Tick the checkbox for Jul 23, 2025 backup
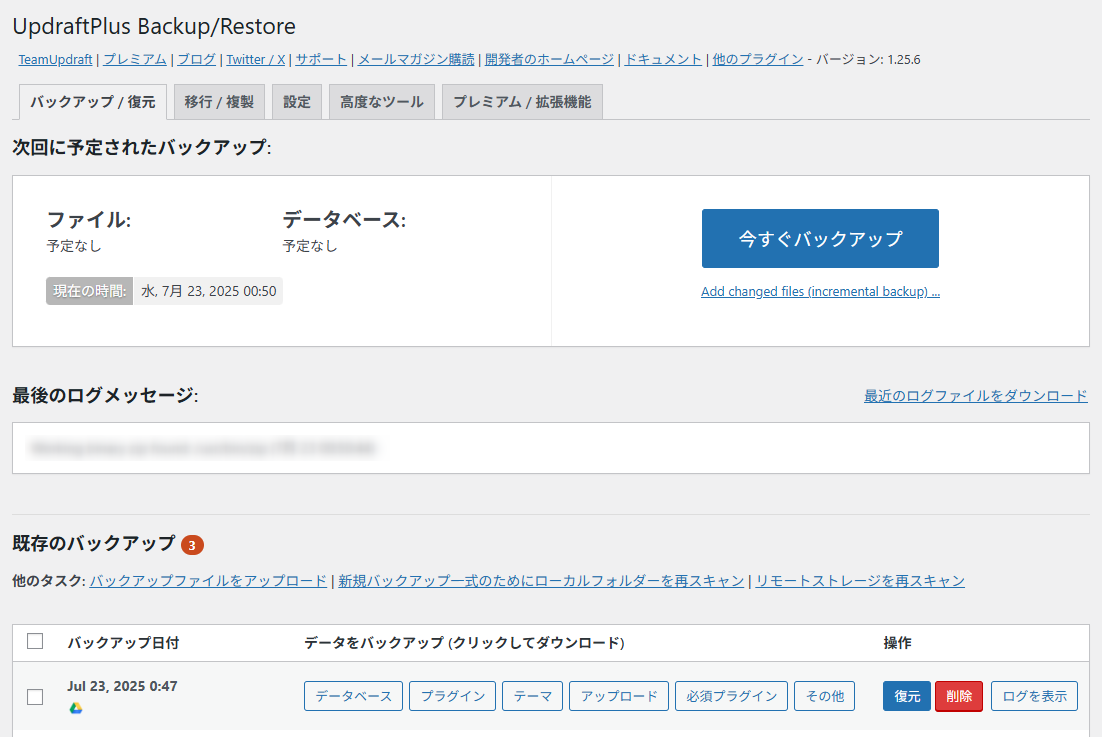This screenshot has height=737, width=1102. click(x=35, y=696)
